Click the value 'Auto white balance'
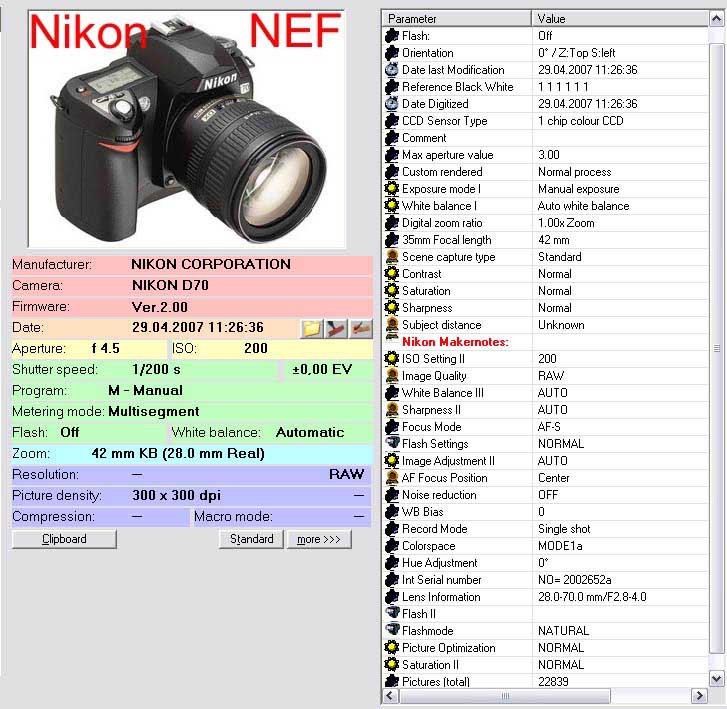The height and width of the screenshot is (709, 727). [x=583, y=205]
